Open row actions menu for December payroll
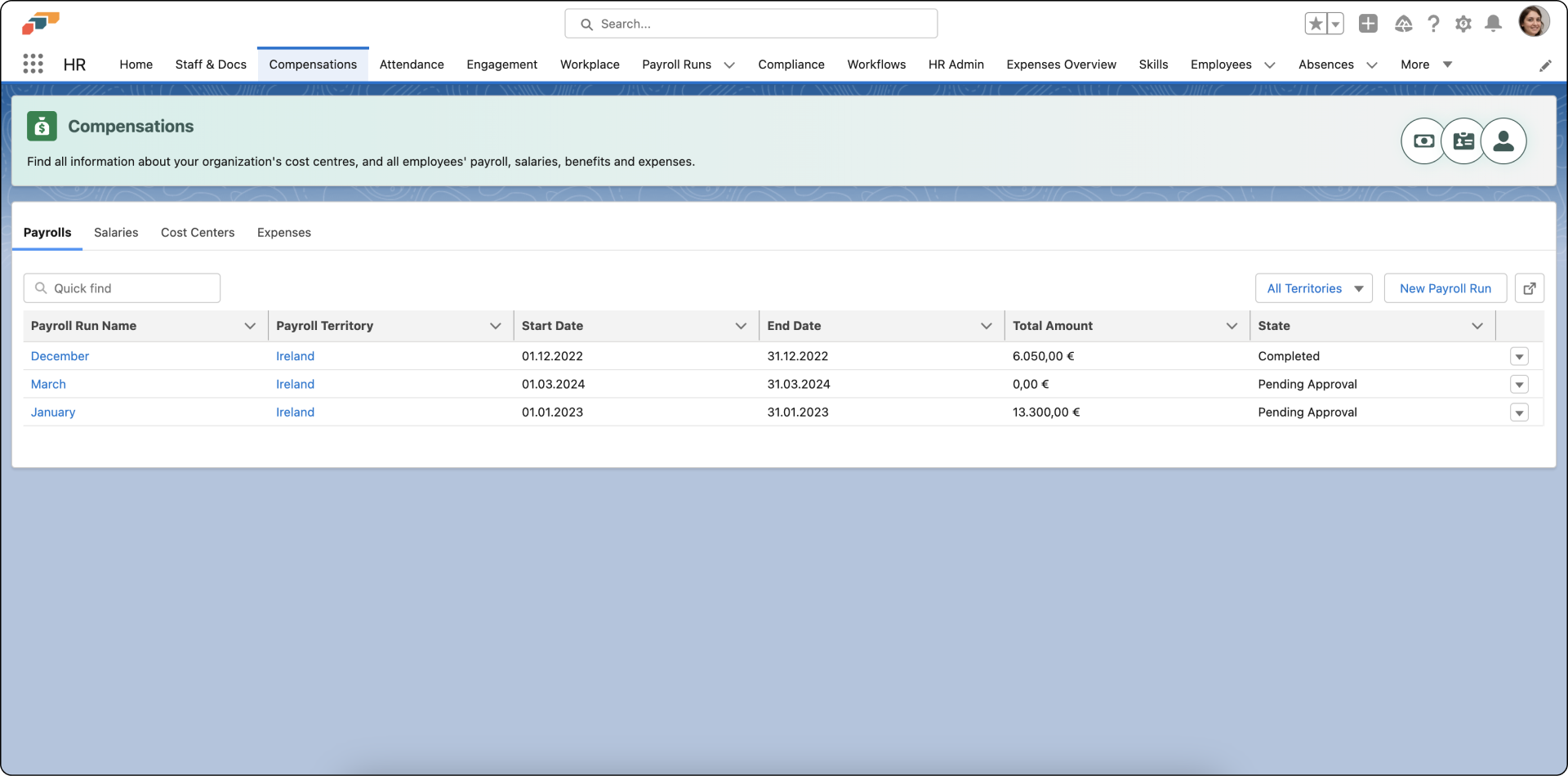 click(1519, 357)
